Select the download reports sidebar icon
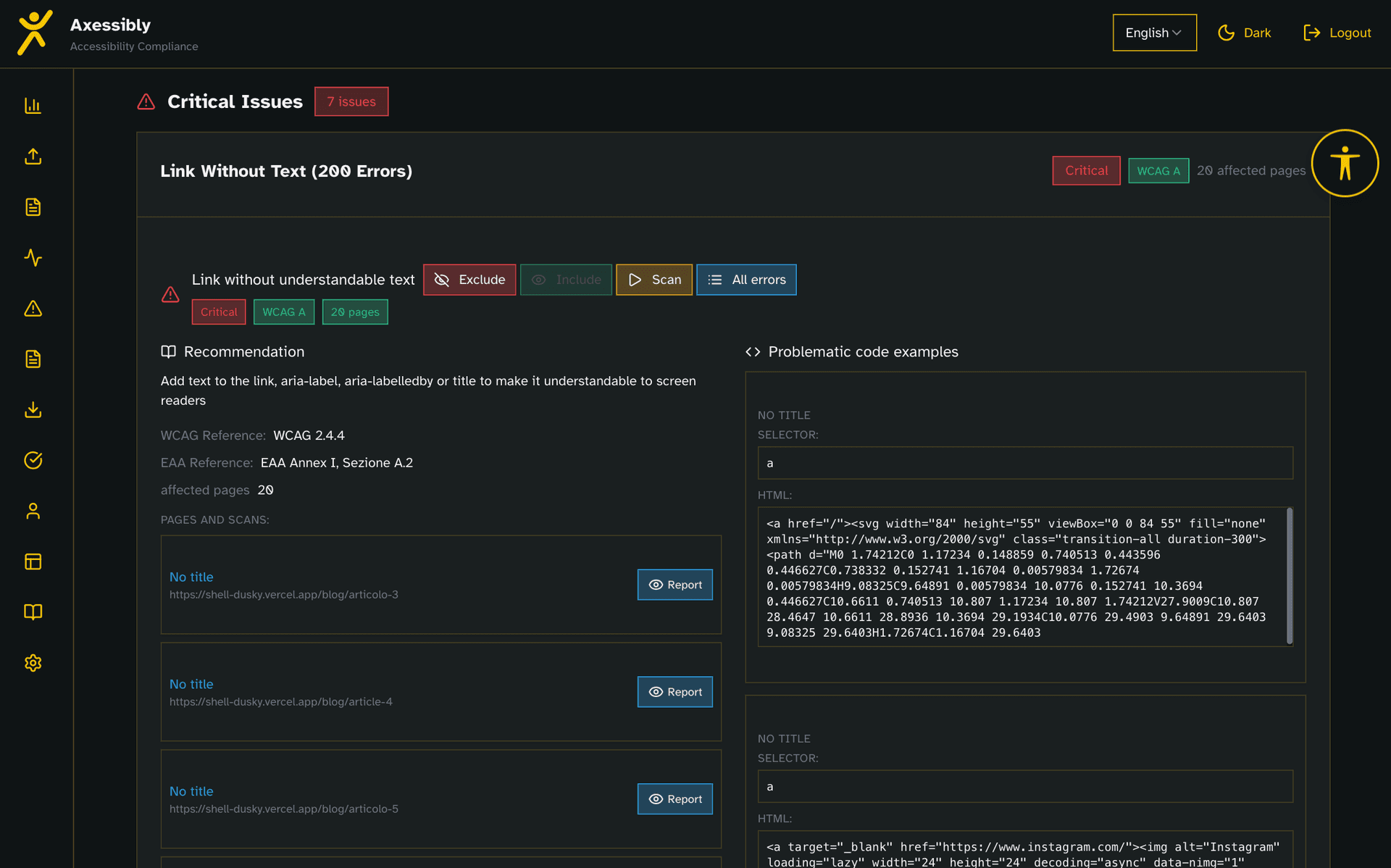Screen dimensions: 1391x868 (x=33, y=409)
